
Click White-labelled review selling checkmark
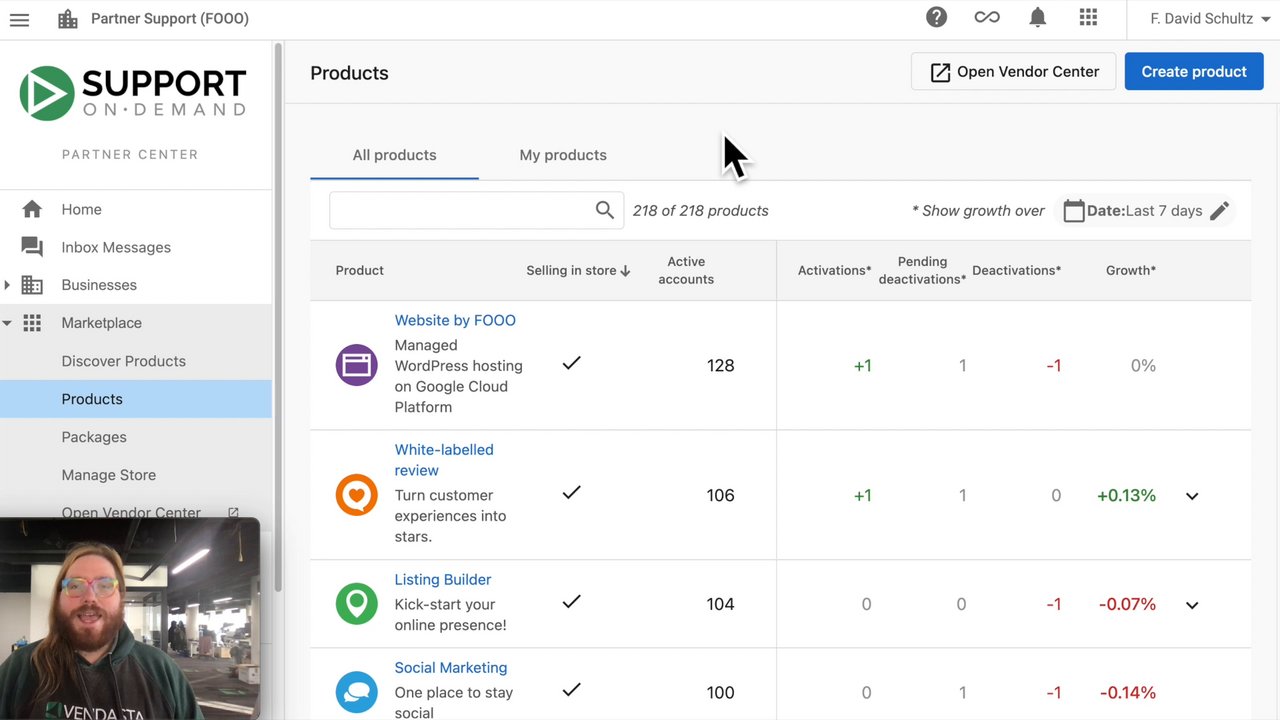coord(571,493)
